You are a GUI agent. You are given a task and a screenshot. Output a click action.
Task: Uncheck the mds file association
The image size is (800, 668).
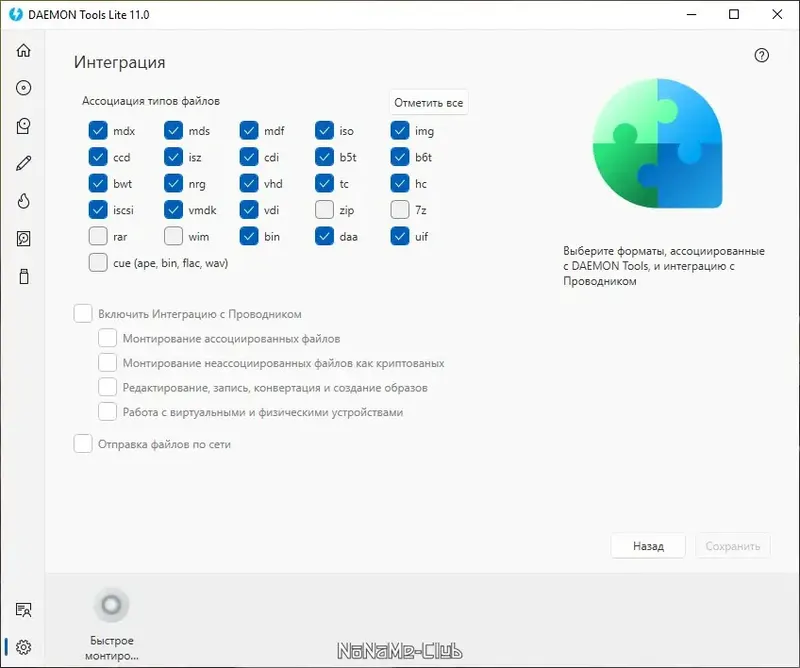[x=173, y=131]
